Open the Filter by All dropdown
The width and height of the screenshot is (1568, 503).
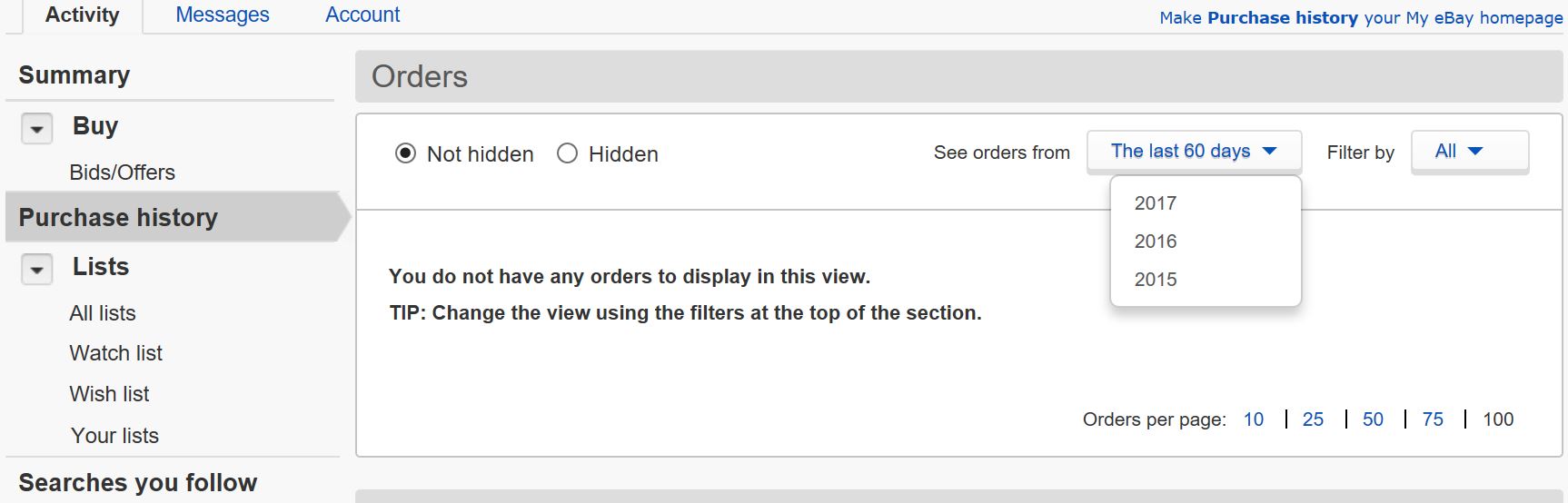click(1468, 152)
